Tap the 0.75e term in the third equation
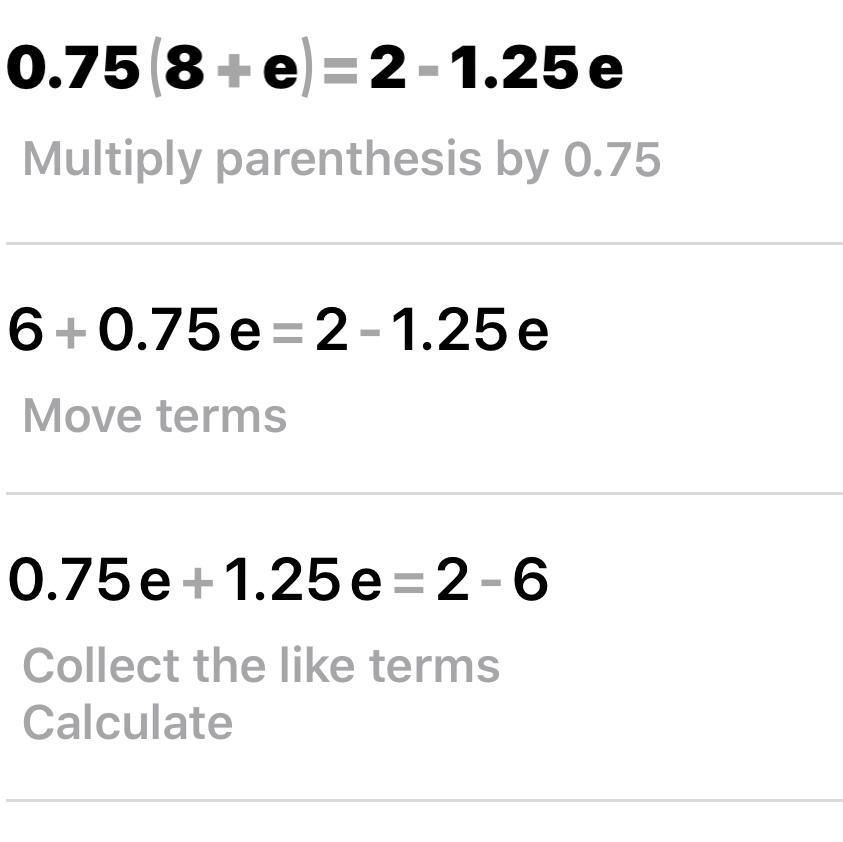This screenshot has width=843, height=842. tap(89, 579)
